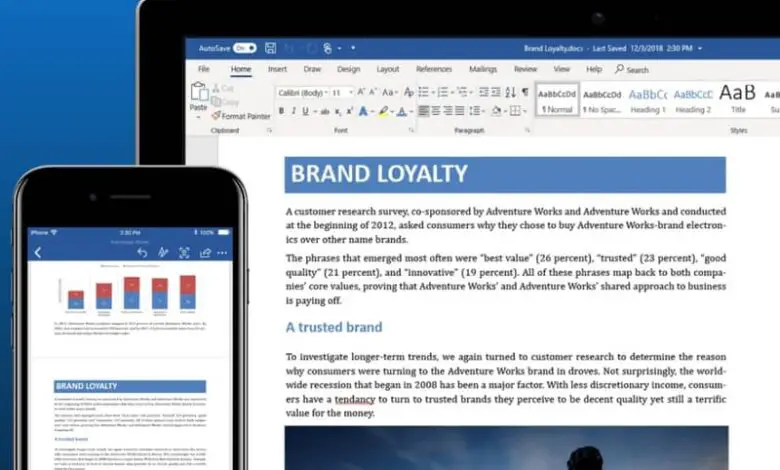Tap the back chevron on phone Word
This screenshot has height=470, width=780.
click(x=38, y=253)
